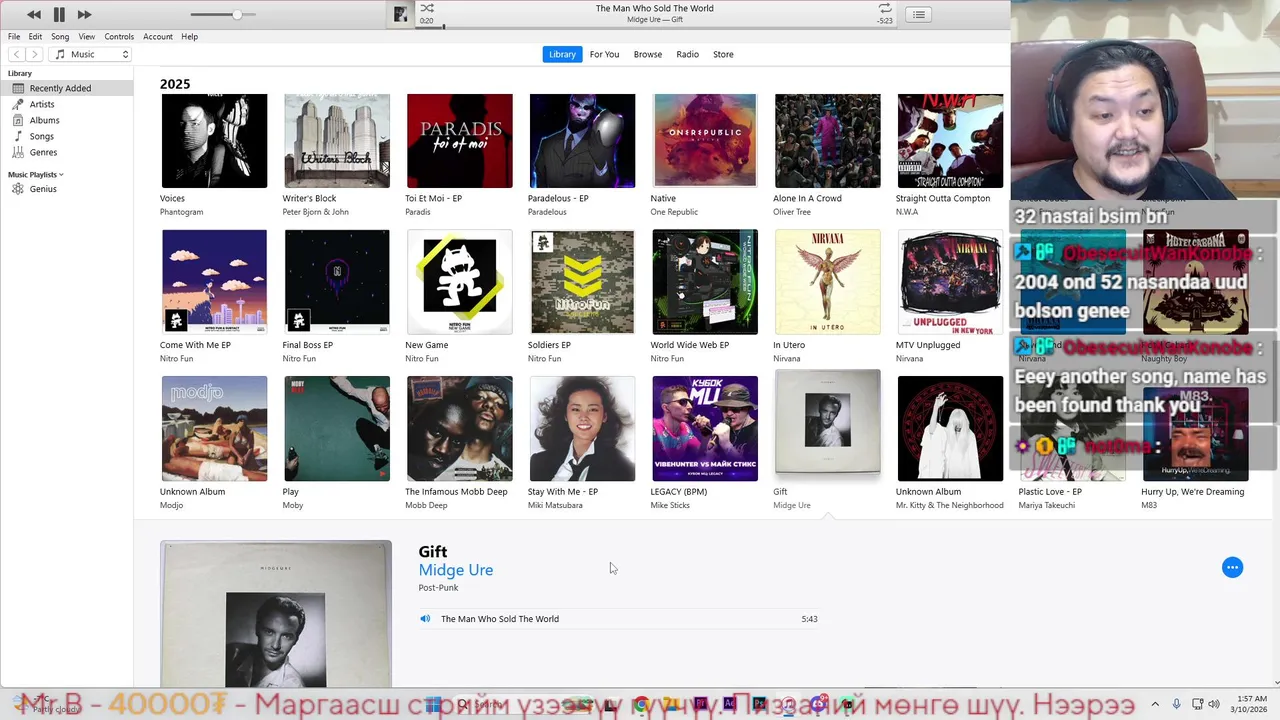1280x720 pixels.
Task: Open the MTV Unplugged album cover
Action: coord(950,282)
